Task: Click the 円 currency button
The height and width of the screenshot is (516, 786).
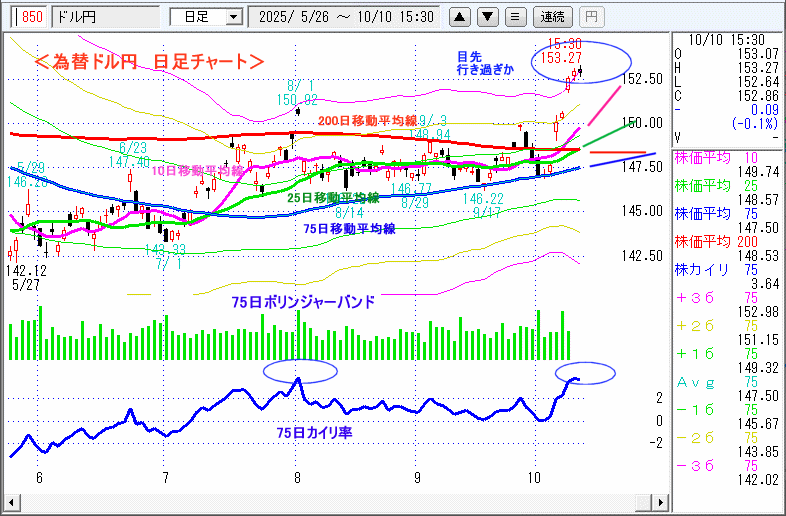Action: (x=592, y=17)
